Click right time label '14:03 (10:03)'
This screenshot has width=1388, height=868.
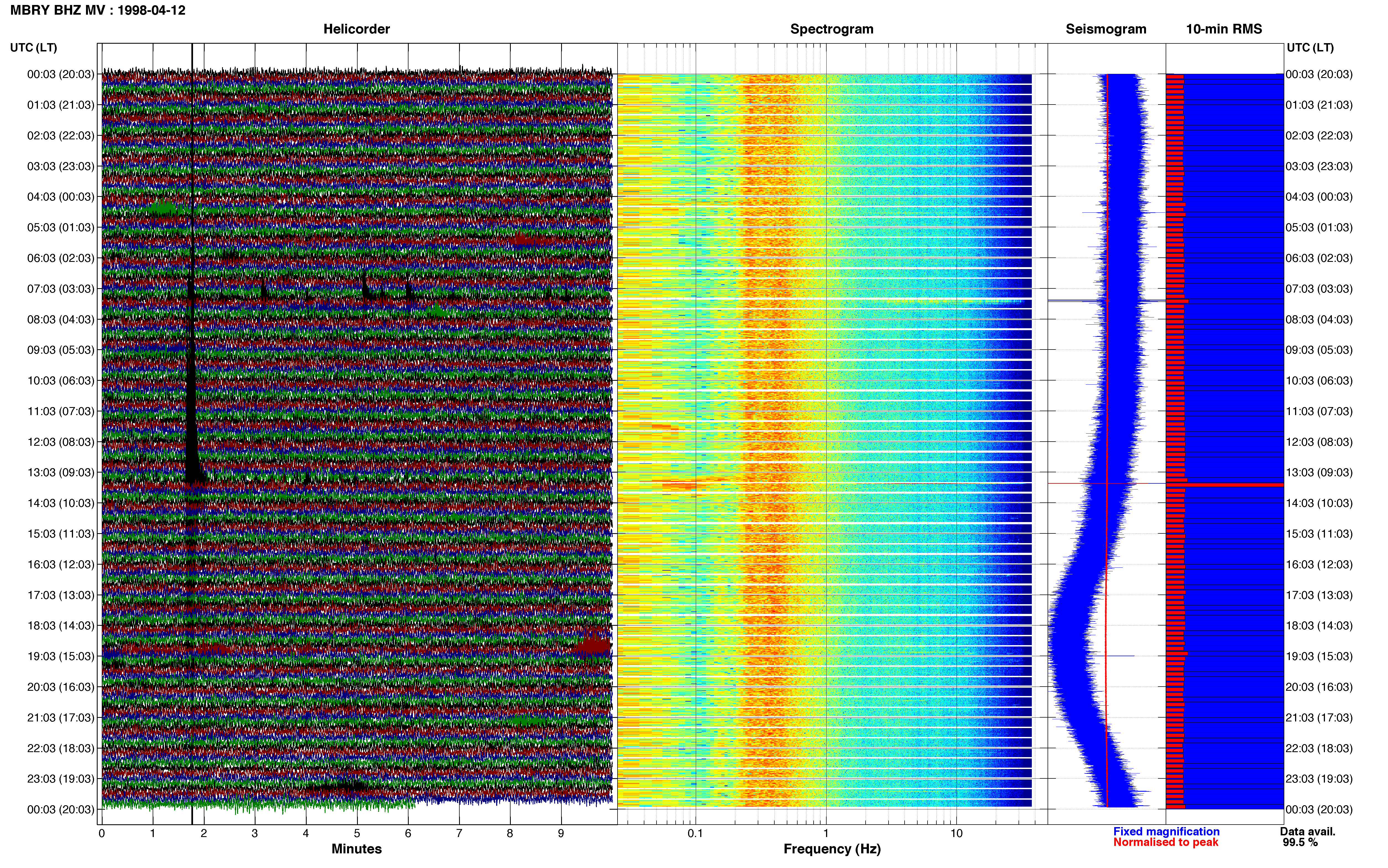click(x=1319, y=503)
